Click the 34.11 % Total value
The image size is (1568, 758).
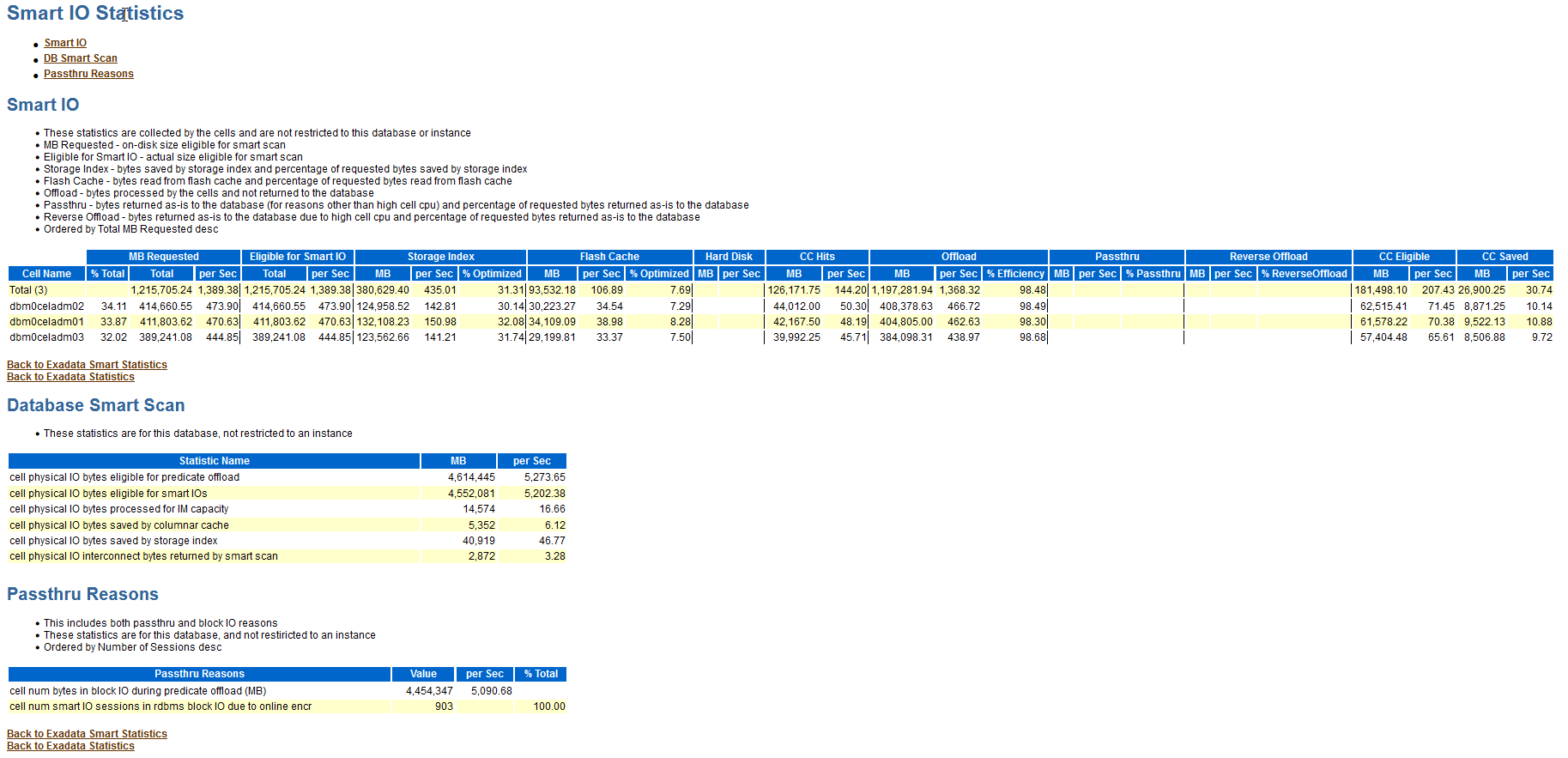pos(113,306)
